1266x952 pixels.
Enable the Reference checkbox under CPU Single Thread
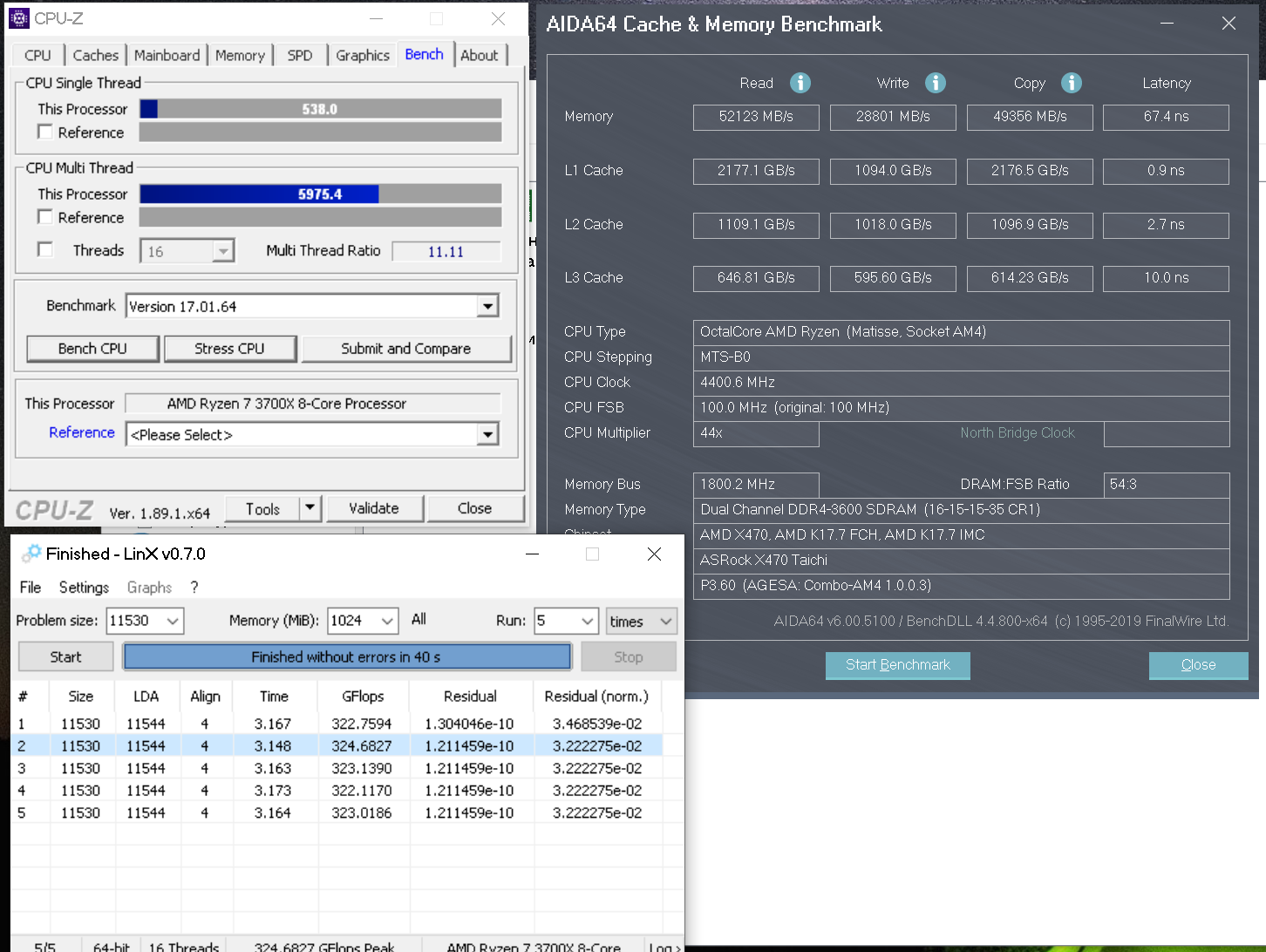point(45,132)
